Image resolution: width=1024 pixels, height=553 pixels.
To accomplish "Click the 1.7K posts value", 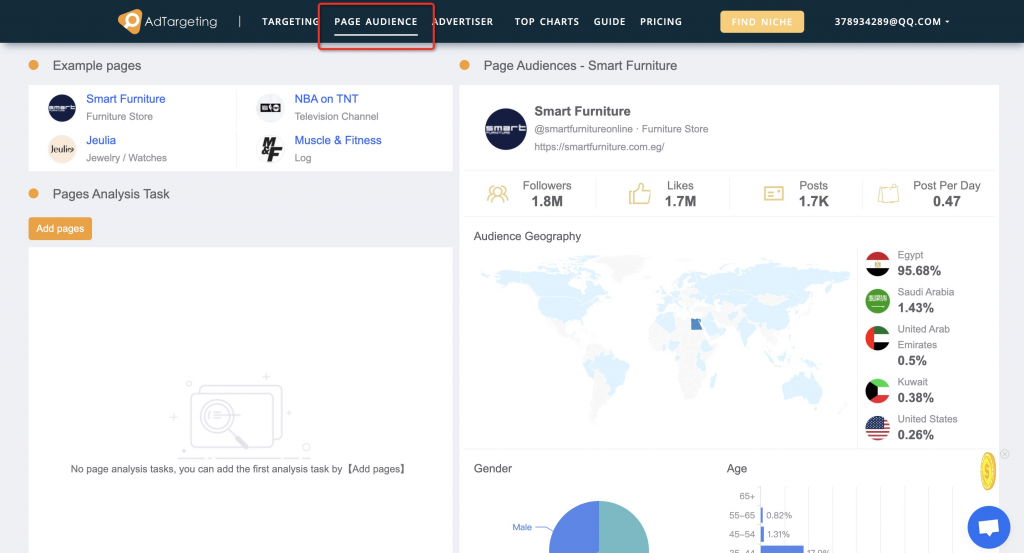I will (813, 202).
